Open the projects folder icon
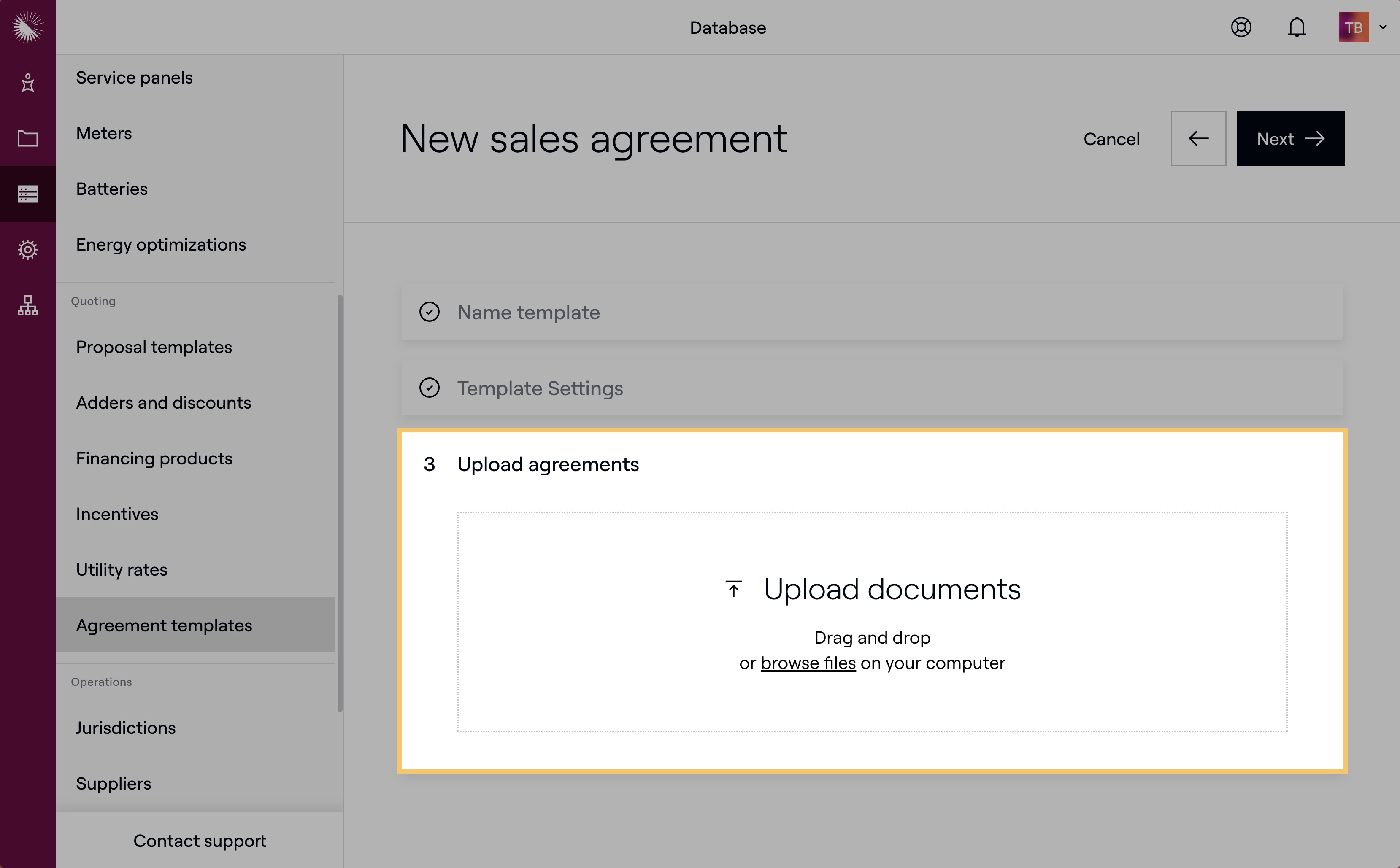 point(27,138)
